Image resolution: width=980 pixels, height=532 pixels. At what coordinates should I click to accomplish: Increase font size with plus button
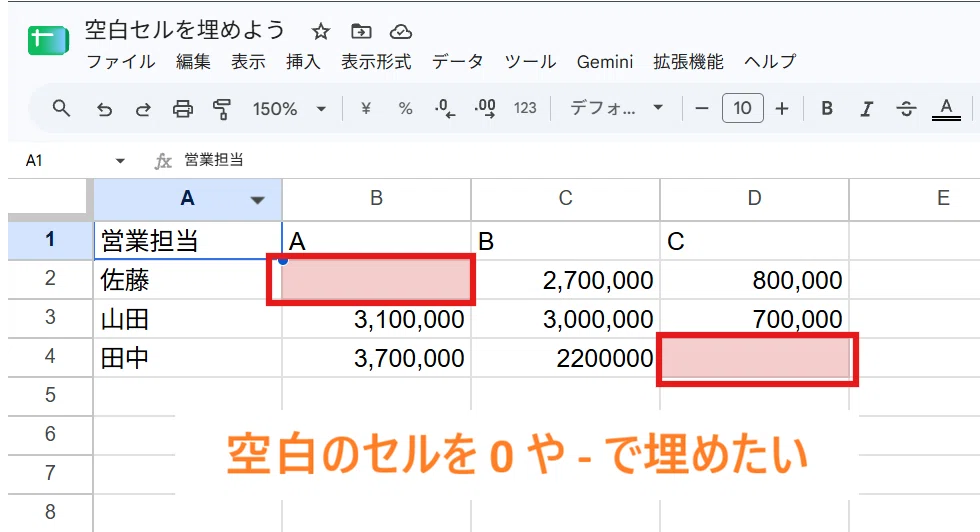[x=782, y=109]
